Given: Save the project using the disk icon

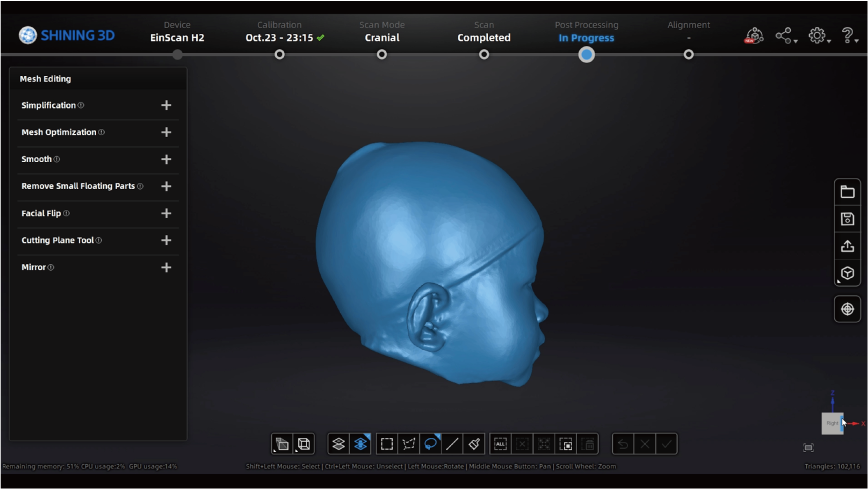Looking at the screenshot, I should (847, 219).
